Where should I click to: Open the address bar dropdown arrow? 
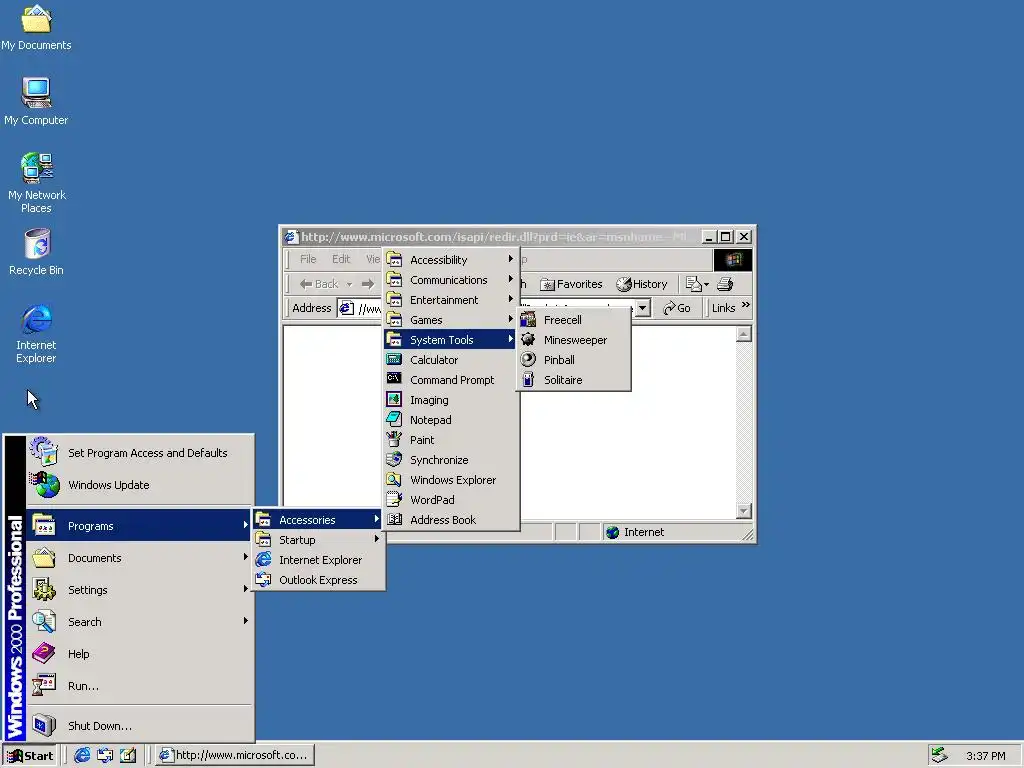[x=643, y=308]
